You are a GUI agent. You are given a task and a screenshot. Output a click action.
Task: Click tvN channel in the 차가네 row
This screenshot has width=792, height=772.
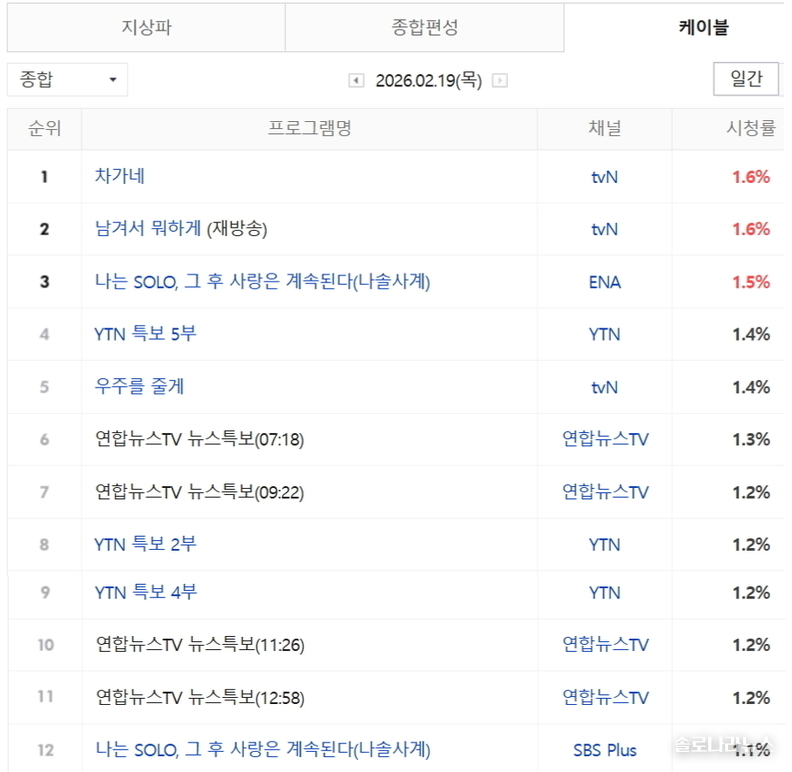pos(604,176)
